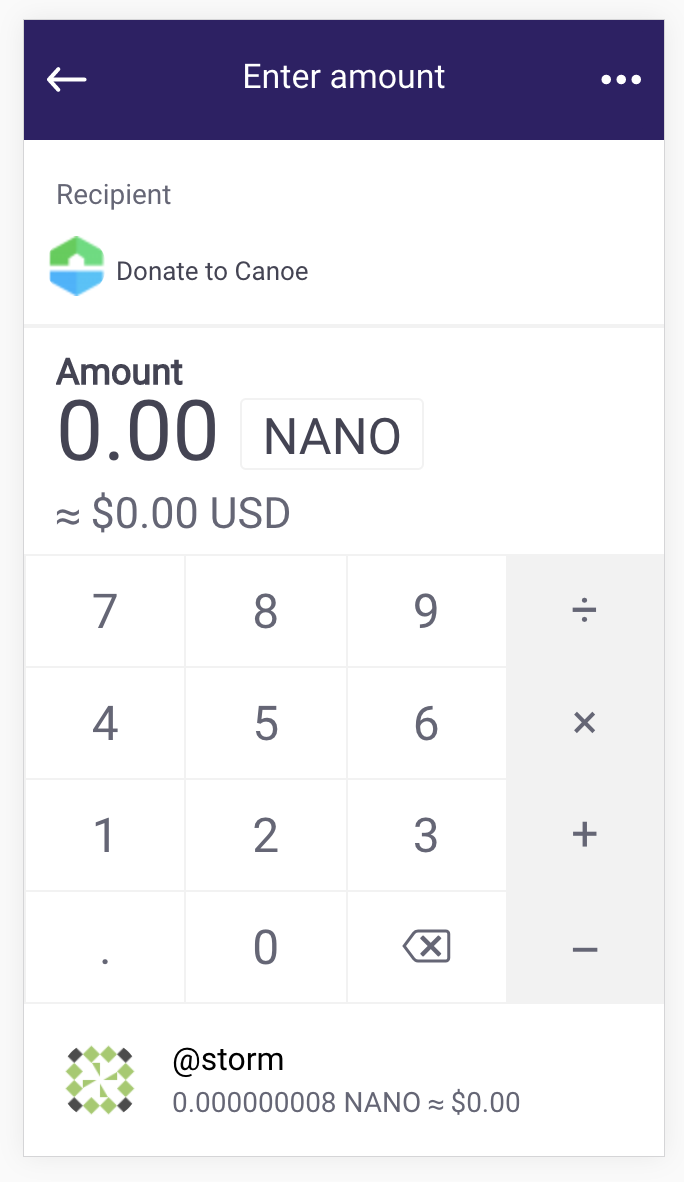Click the plus operator on the keypad
This screenshot has width=684, height=1182.
click(x=585, y=835)
